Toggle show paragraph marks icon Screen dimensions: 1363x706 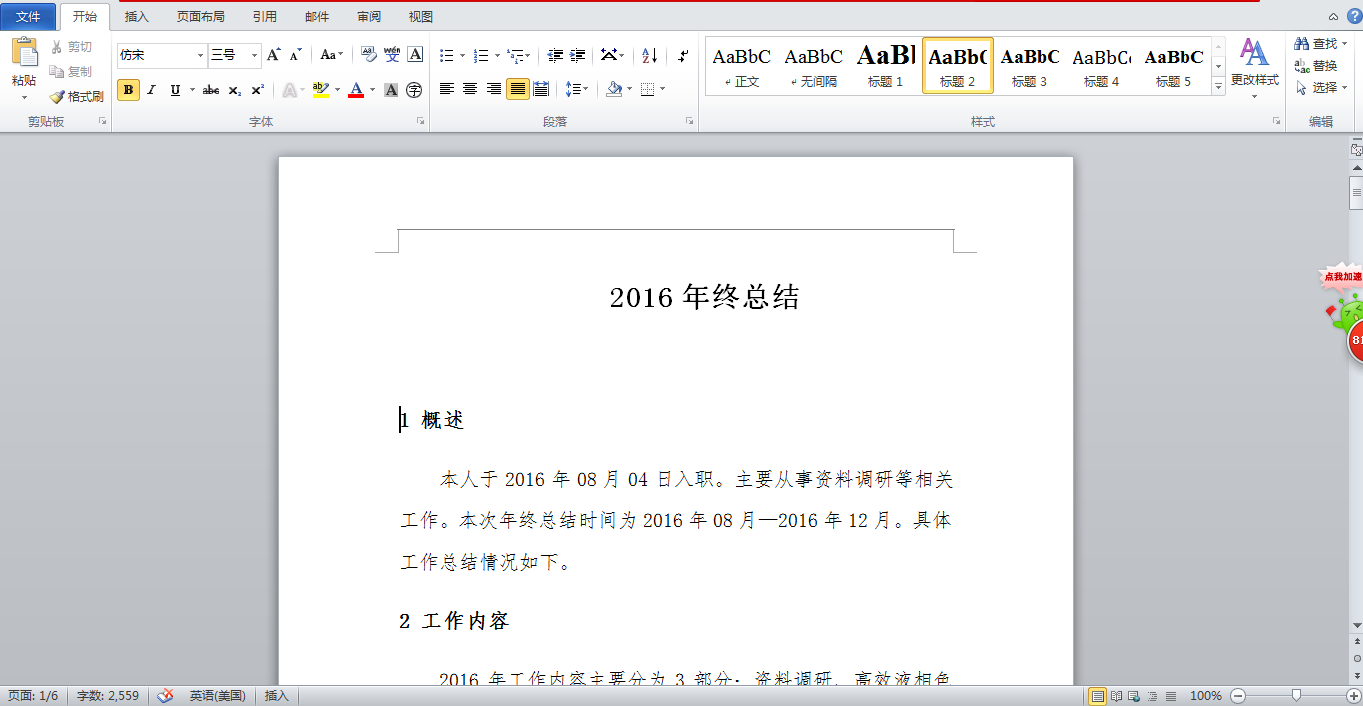[x=682, y=56]
